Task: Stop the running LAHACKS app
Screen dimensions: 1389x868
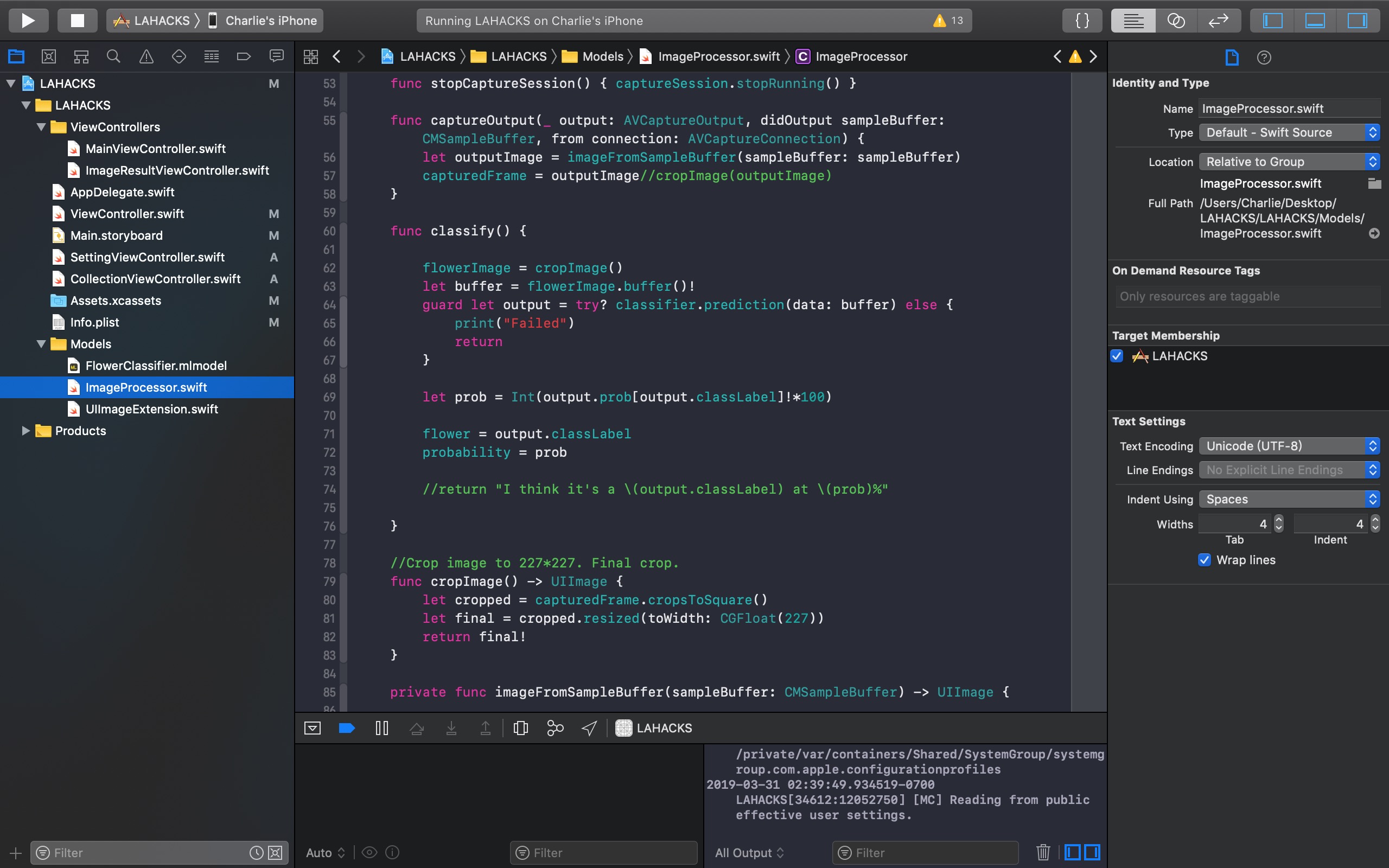Action: 77,21
